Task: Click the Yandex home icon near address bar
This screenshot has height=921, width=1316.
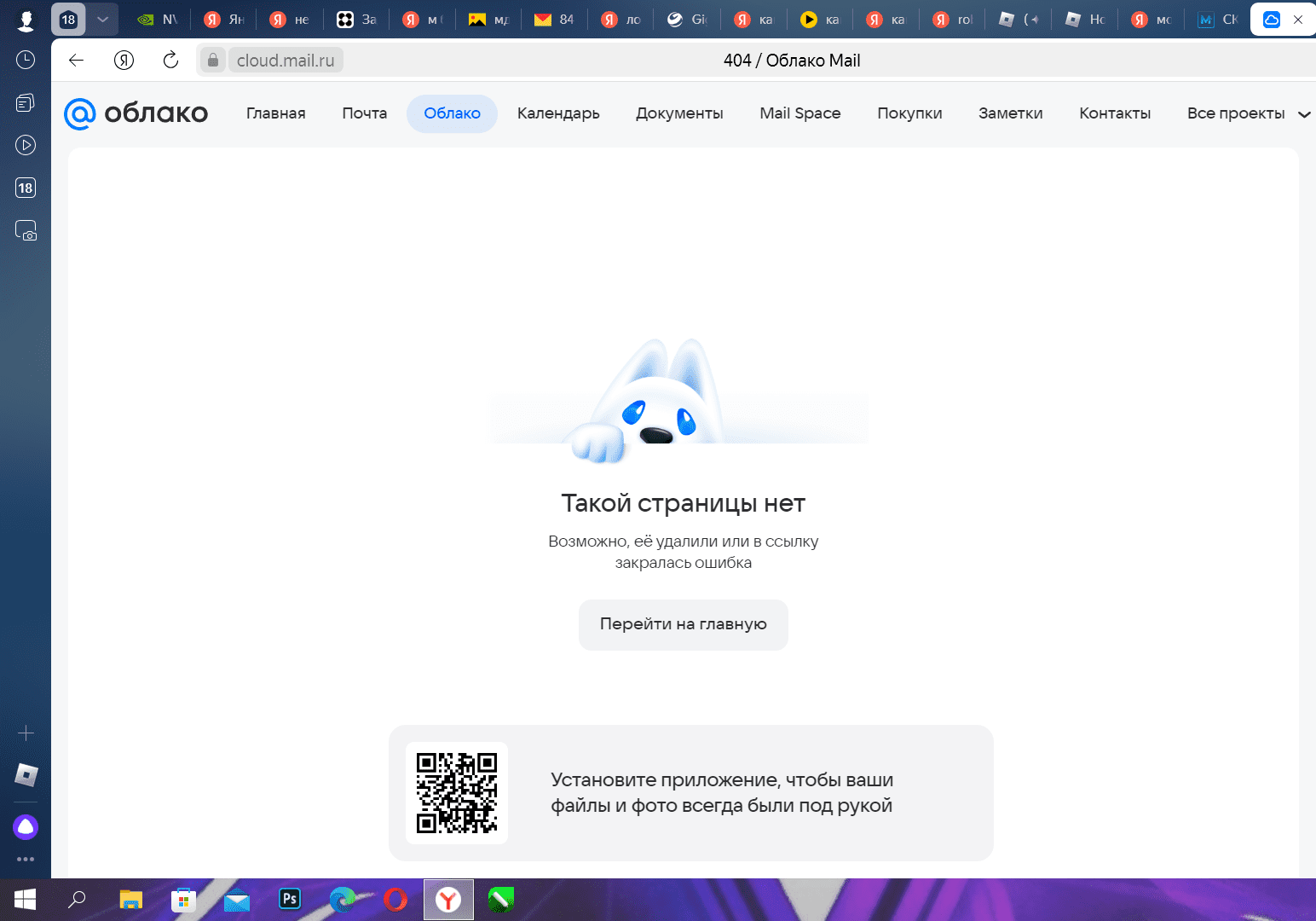Action: [124, 60]
